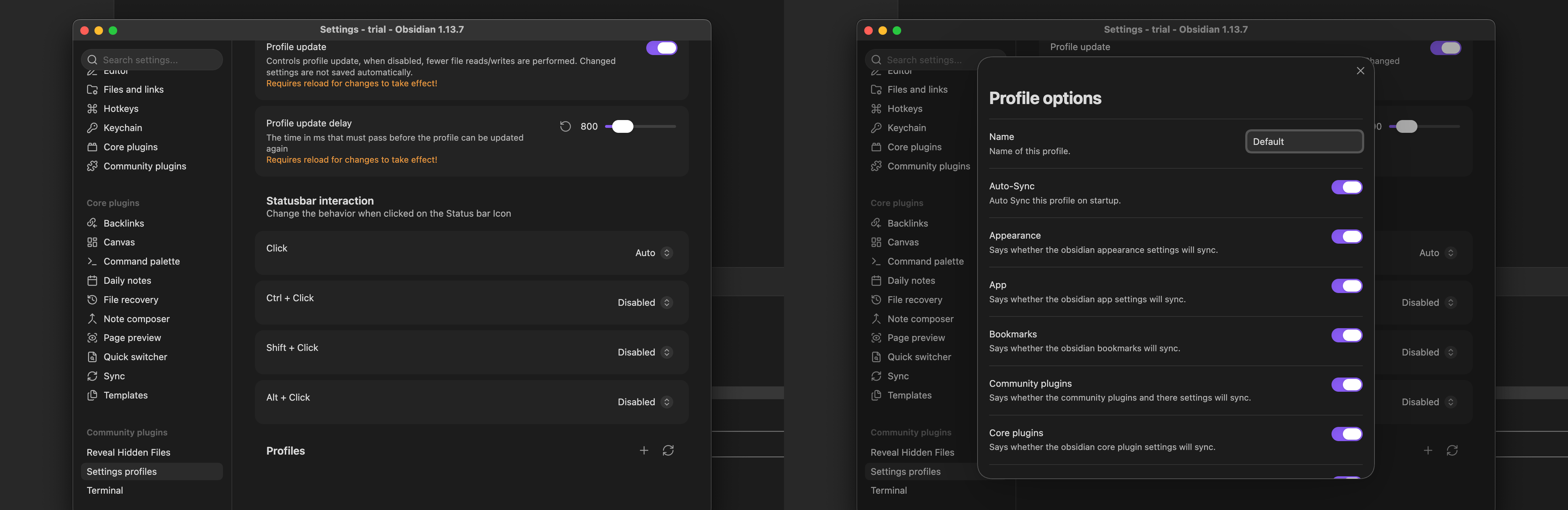This screenshot has width=1568, height=510.
Task: Click Search settings field in left window
Action: [x=152, y=60]
